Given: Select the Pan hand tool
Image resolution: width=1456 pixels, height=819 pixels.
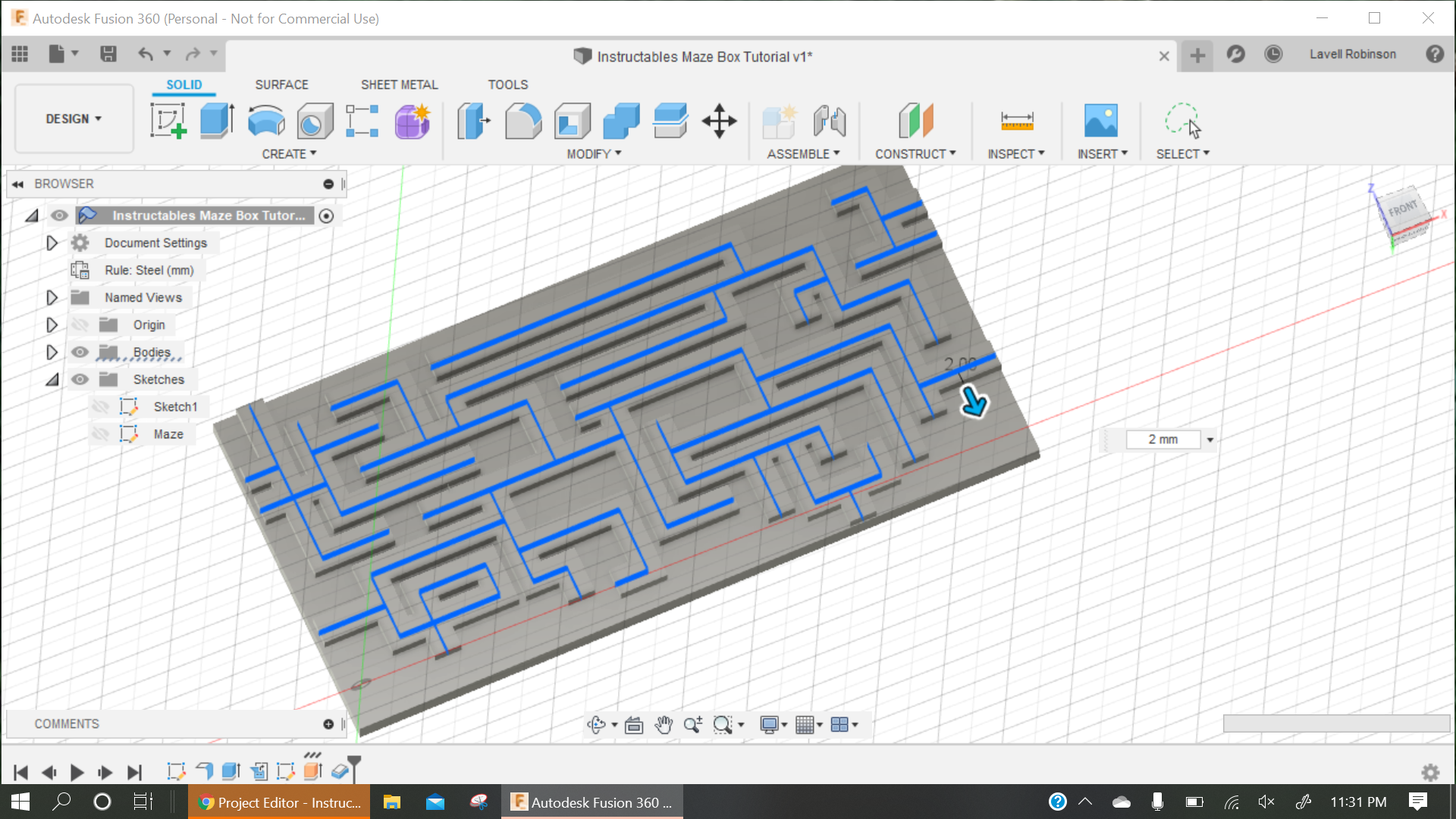Looking at the screenshot, I should [664, 725].
